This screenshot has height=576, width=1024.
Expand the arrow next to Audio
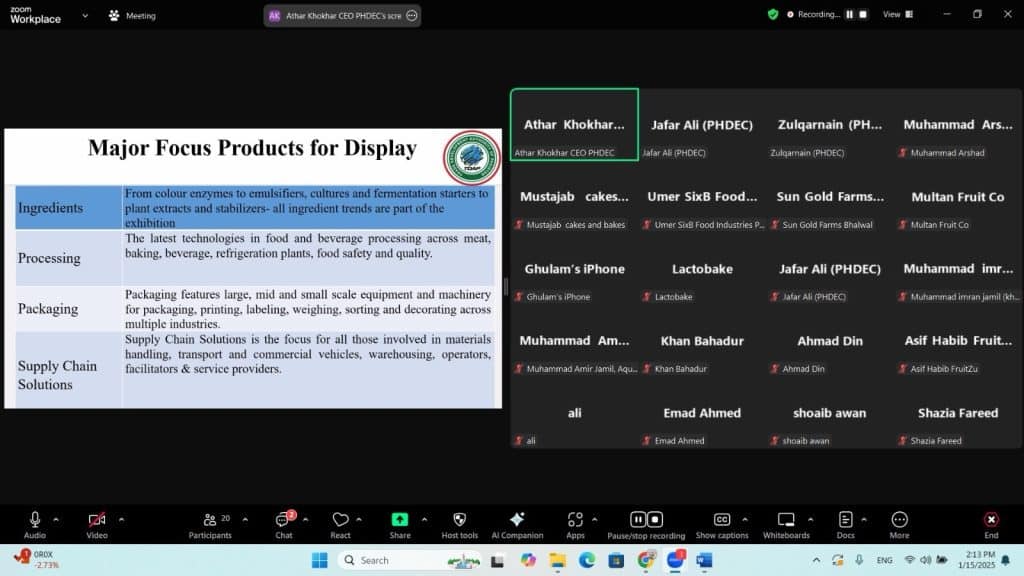(x=56, y=519)
